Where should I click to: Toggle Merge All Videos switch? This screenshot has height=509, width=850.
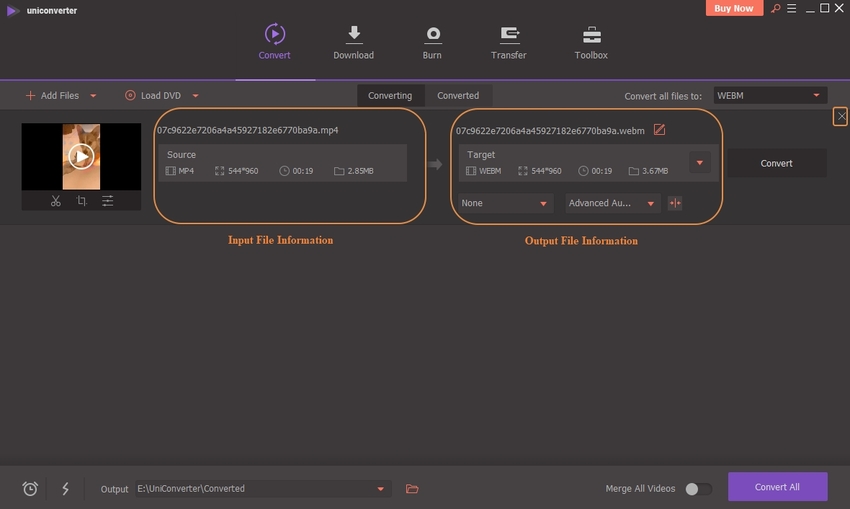pos(698,489)
